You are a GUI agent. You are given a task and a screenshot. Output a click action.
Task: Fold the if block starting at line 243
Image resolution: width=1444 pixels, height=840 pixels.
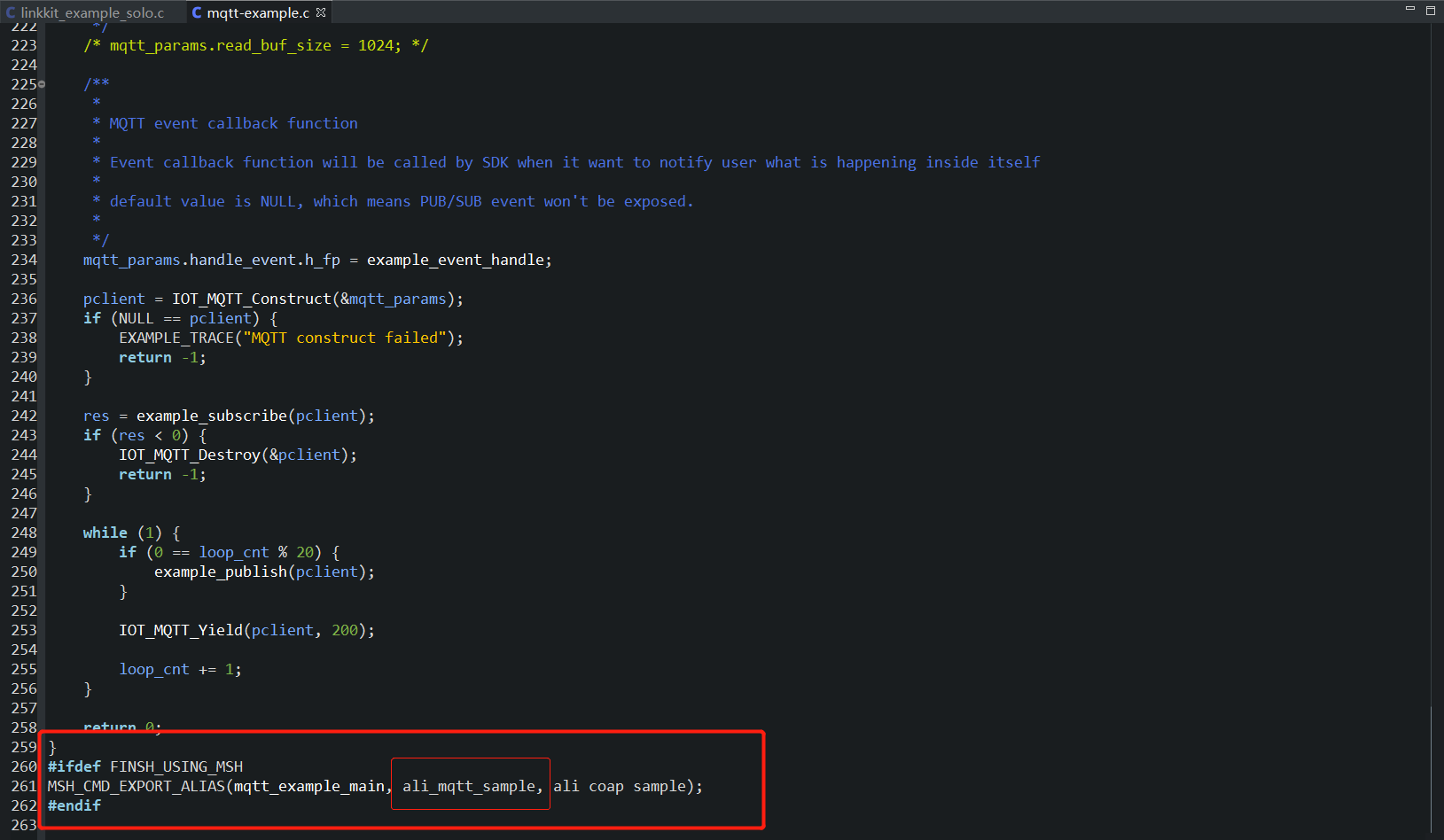tap(41, 435)
